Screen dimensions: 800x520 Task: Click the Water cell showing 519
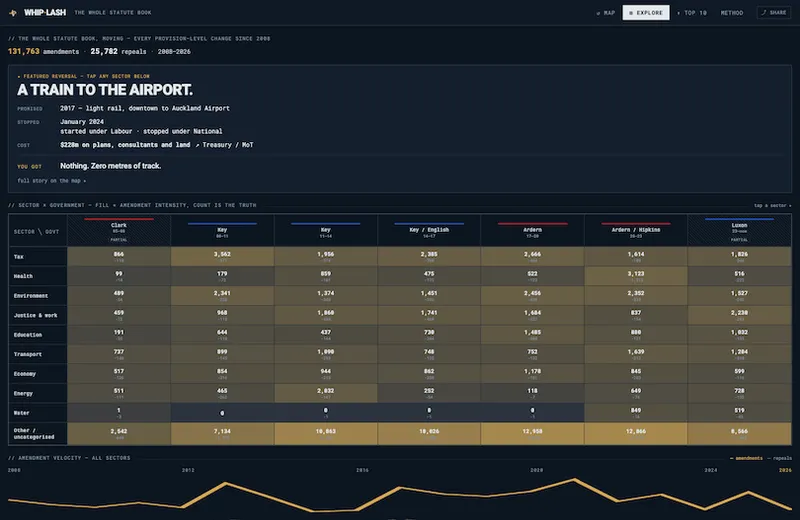point(739,413)
